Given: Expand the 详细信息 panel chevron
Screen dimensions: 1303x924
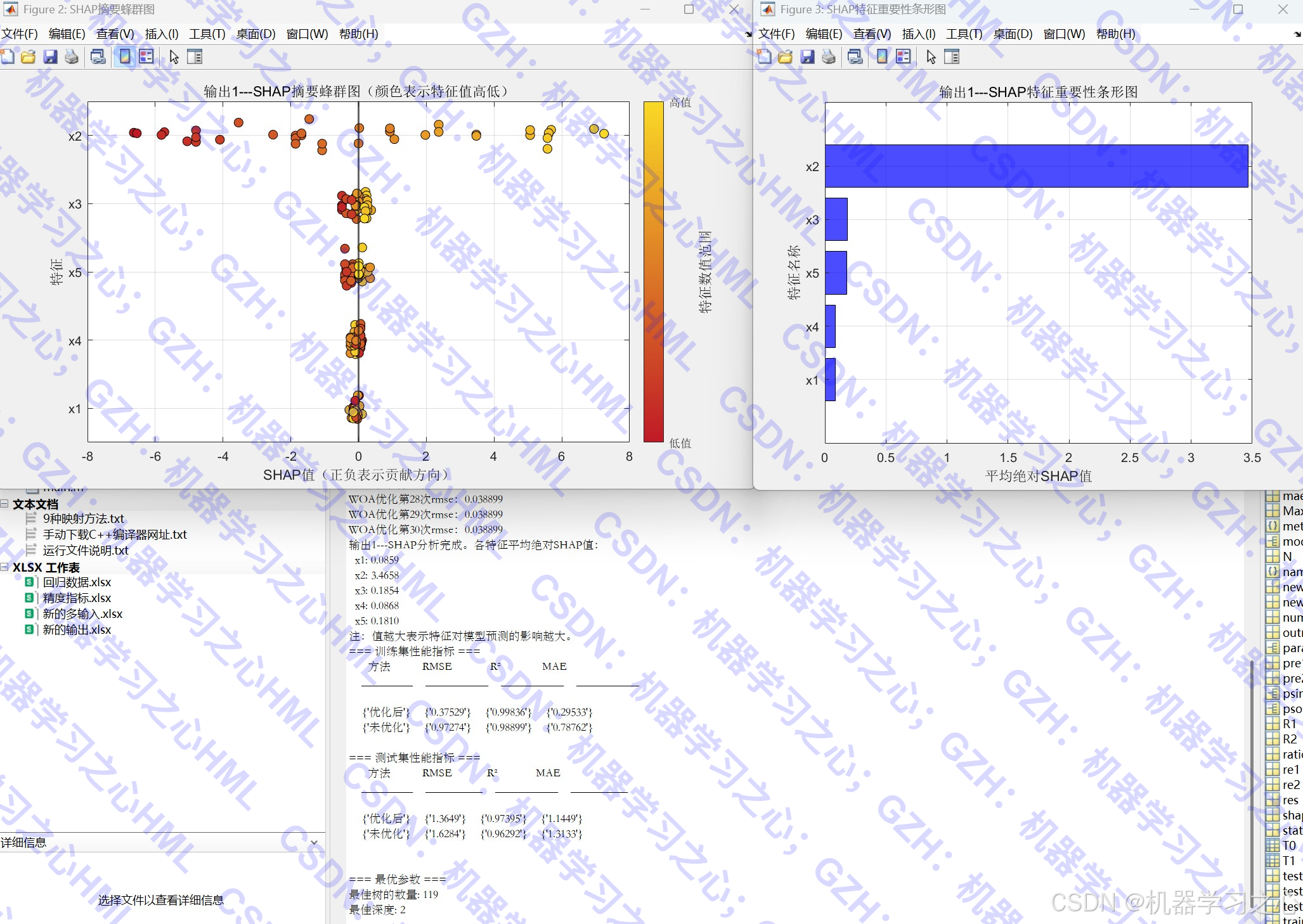Looking at the screenshot, I should [314, 842].
